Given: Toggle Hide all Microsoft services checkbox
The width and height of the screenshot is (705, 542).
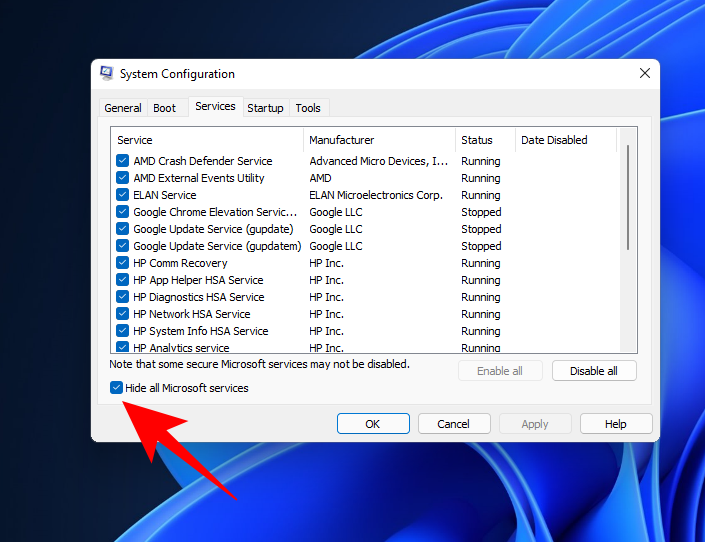Looking at the screenshot, I should [117, 388].
